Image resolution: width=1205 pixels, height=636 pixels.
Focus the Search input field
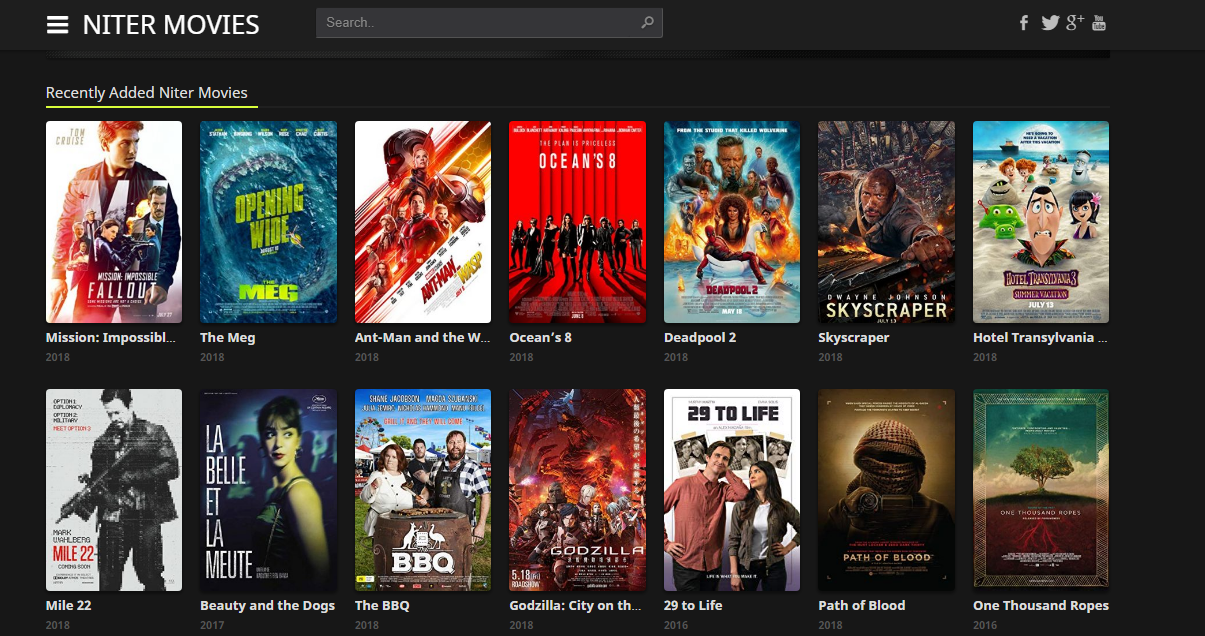pyautogui.click(x=489, y=22)
